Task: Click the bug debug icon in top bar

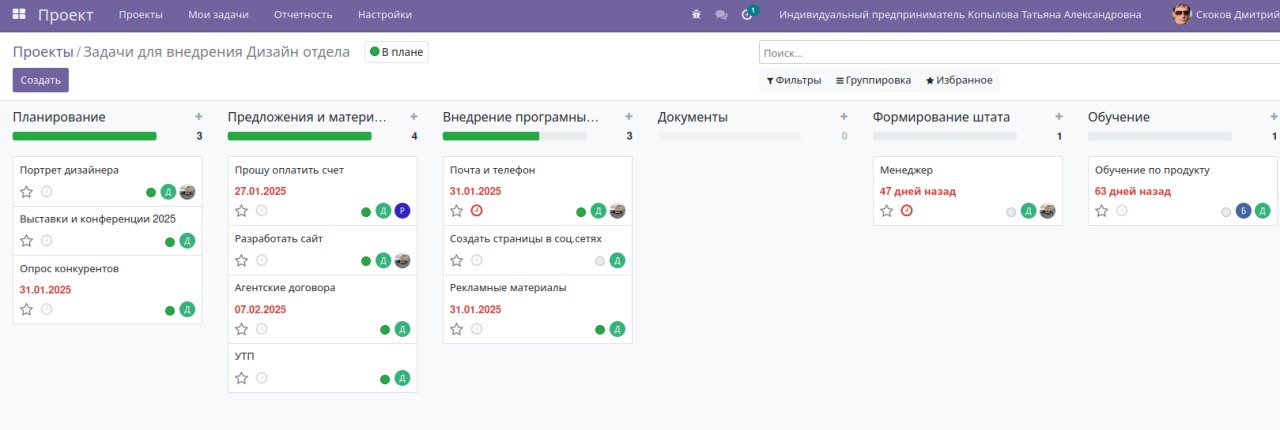Action: (697, 15)
